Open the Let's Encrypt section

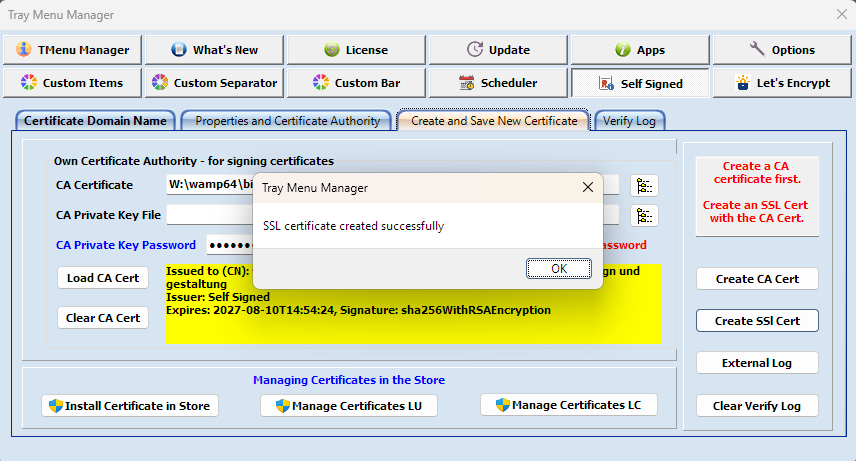(x=782, y=83)
